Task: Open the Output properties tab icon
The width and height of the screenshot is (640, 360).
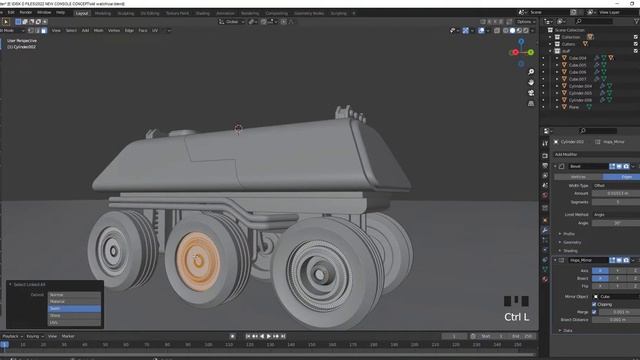Action: (x=545, y=166)
